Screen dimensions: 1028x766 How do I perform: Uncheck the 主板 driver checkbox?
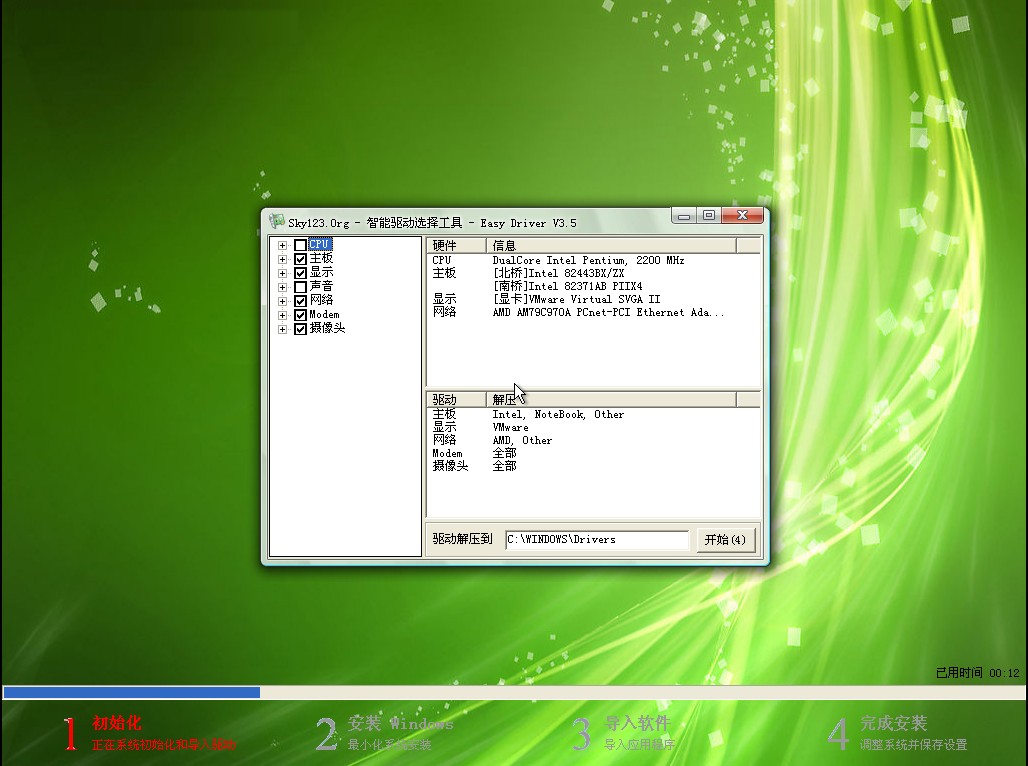tap(300, 259)
